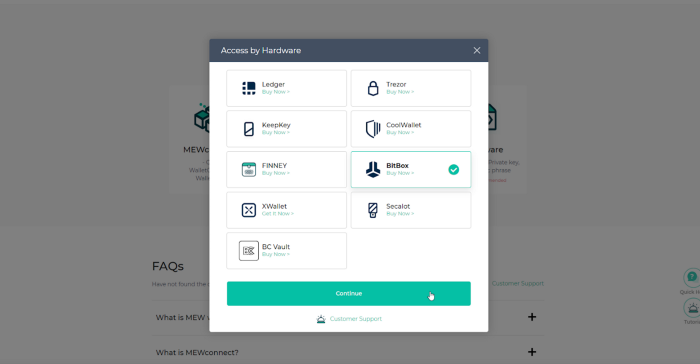Click the Continue button
This screenshot has height=364, width=700.
coord(349,293)
